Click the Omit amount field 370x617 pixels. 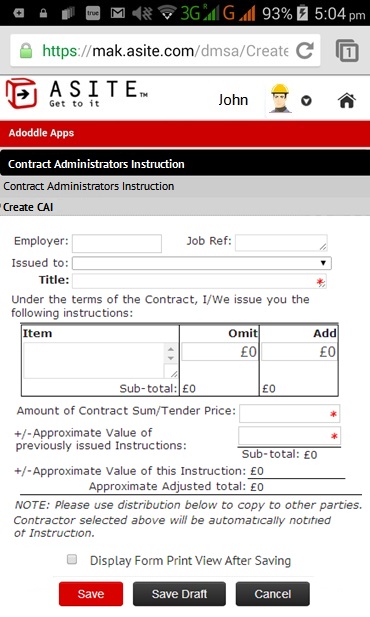[x=220, y=351]
